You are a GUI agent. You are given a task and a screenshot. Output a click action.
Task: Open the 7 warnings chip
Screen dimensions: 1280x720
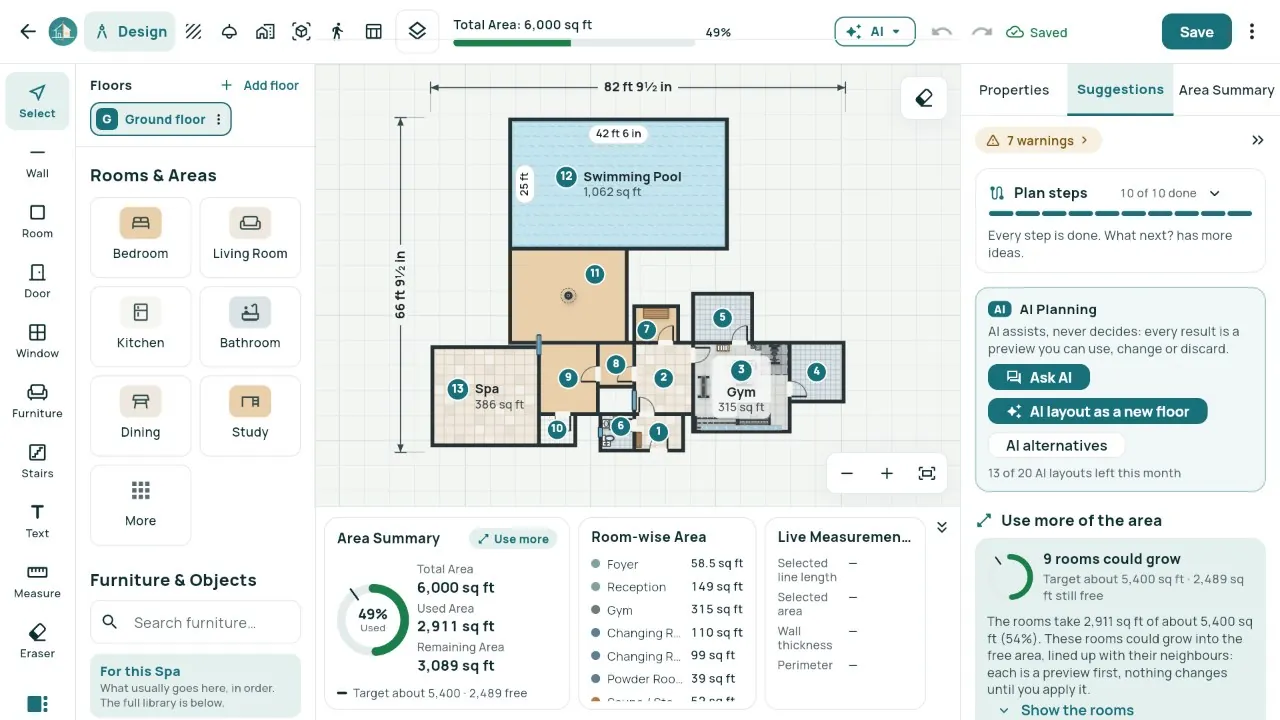pyautogui.click(x=1038, y=141)
